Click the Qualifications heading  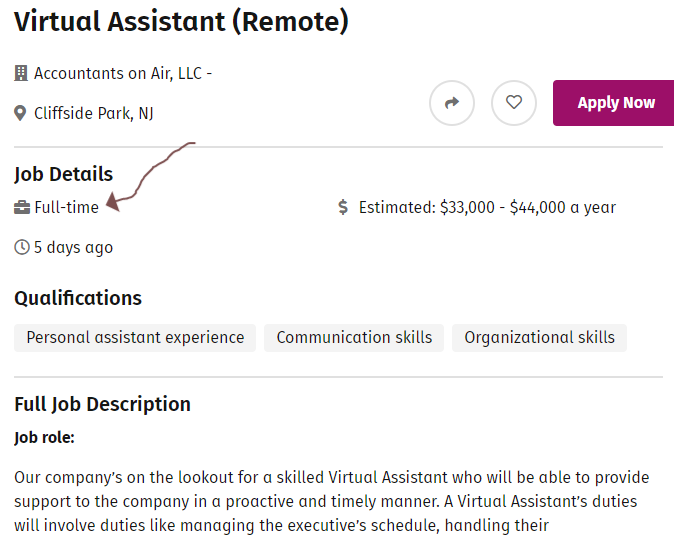[78, 298]
